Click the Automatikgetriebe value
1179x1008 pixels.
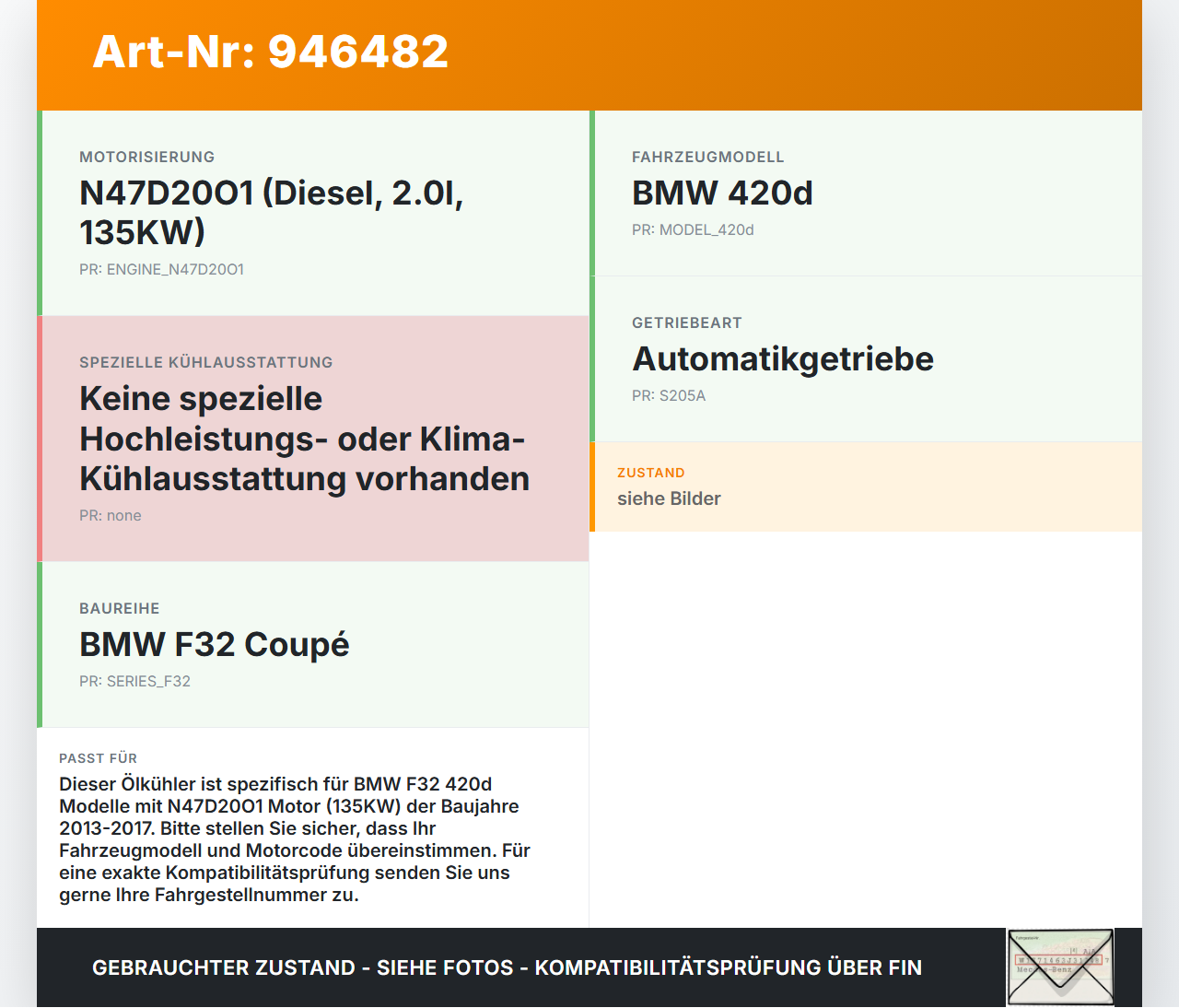tap(783, 359)
